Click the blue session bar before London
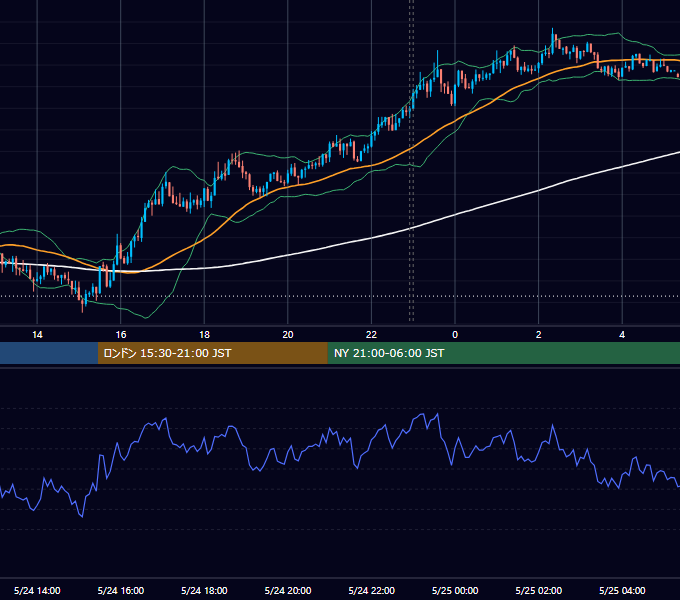Image resolution: width=680 pixels, height=600 pixels. coord(49,353)
